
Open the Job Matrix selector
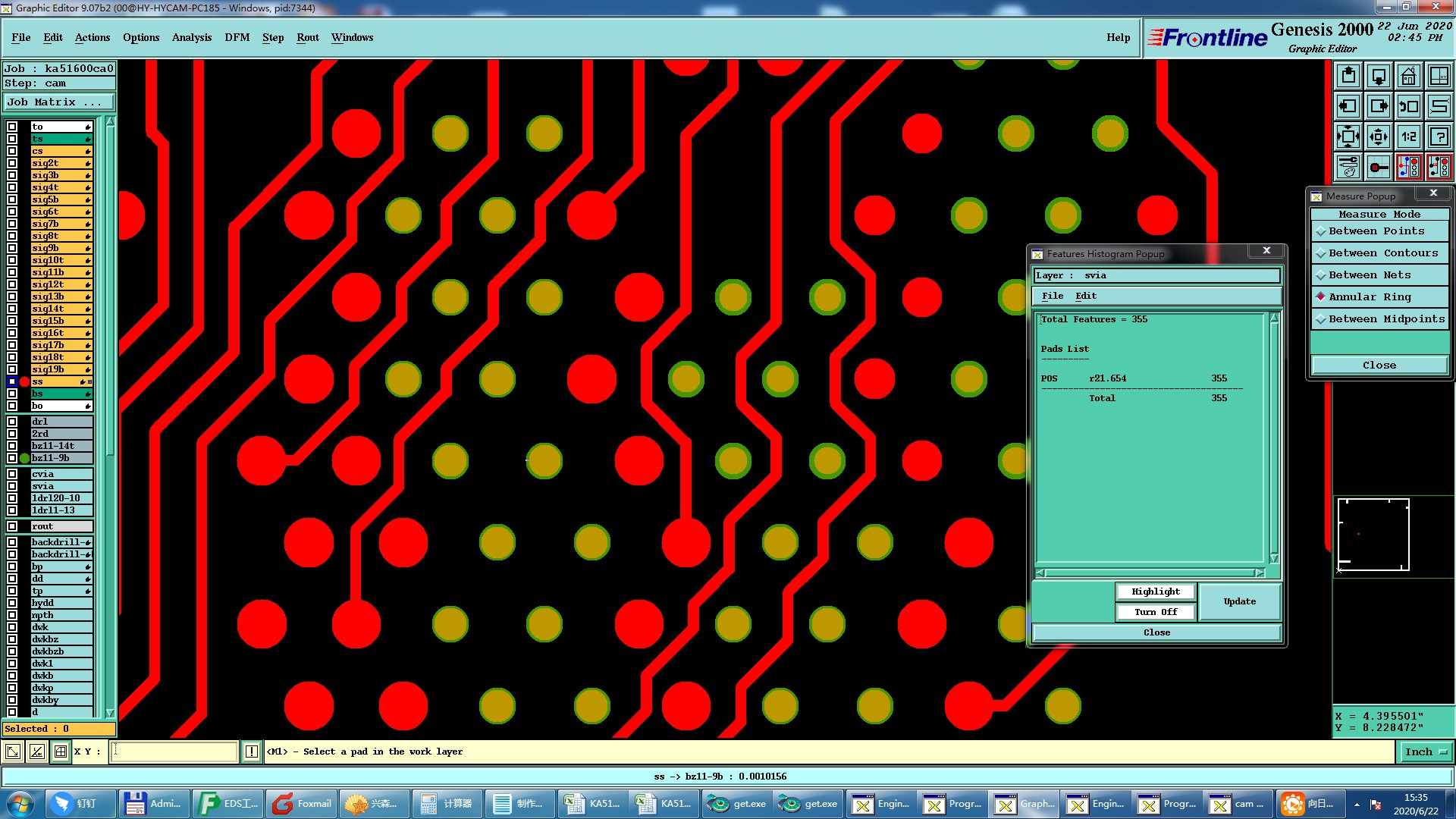pyautogui.click(x=59, y=102)
